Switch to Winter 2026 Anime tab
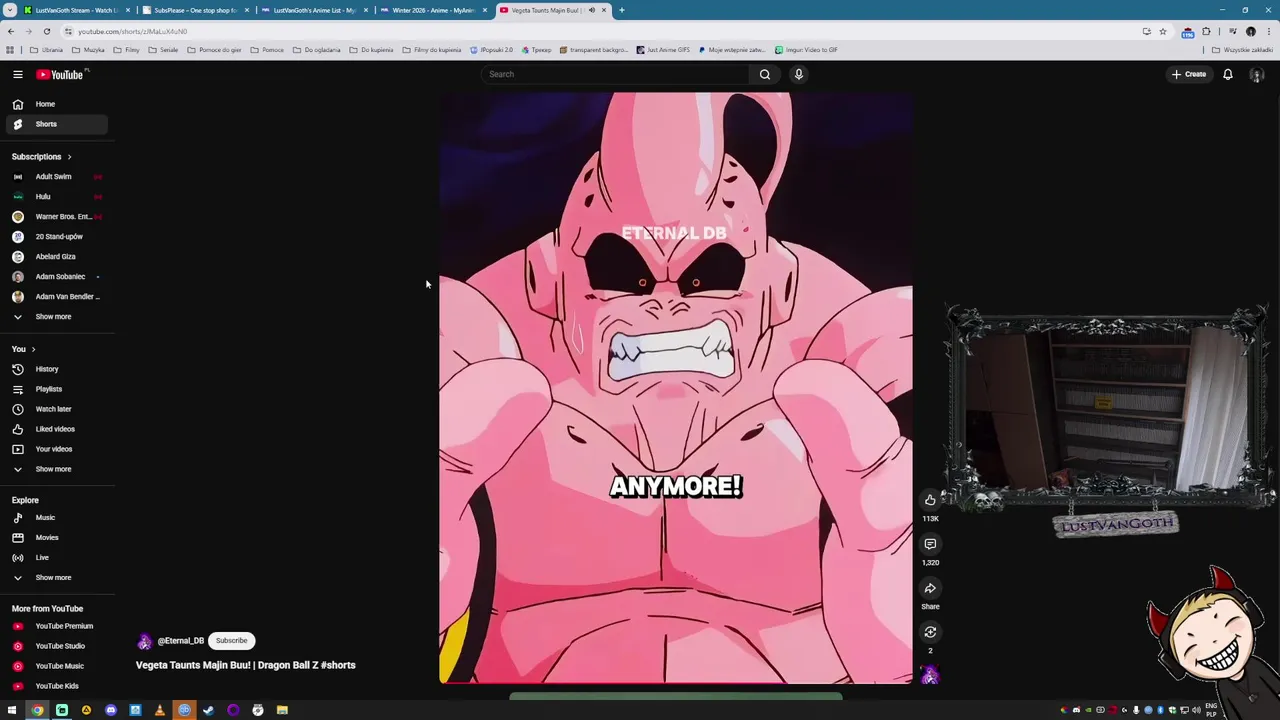The width and height of the screenshot is (1280, 720). coord(433,10)
